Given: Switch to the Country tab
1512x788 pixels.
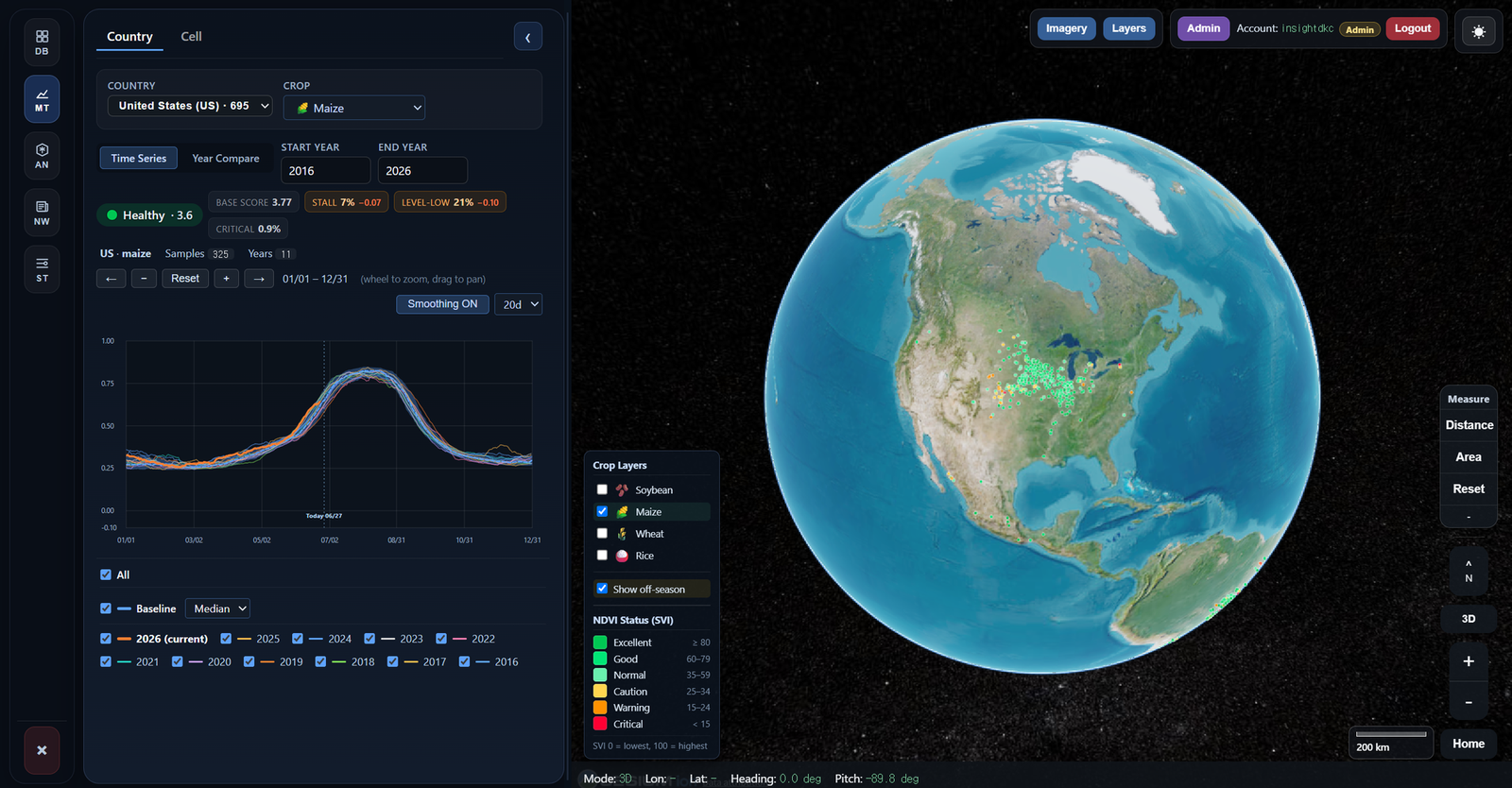Looking at the screenshot, I should tap(129, 37).
